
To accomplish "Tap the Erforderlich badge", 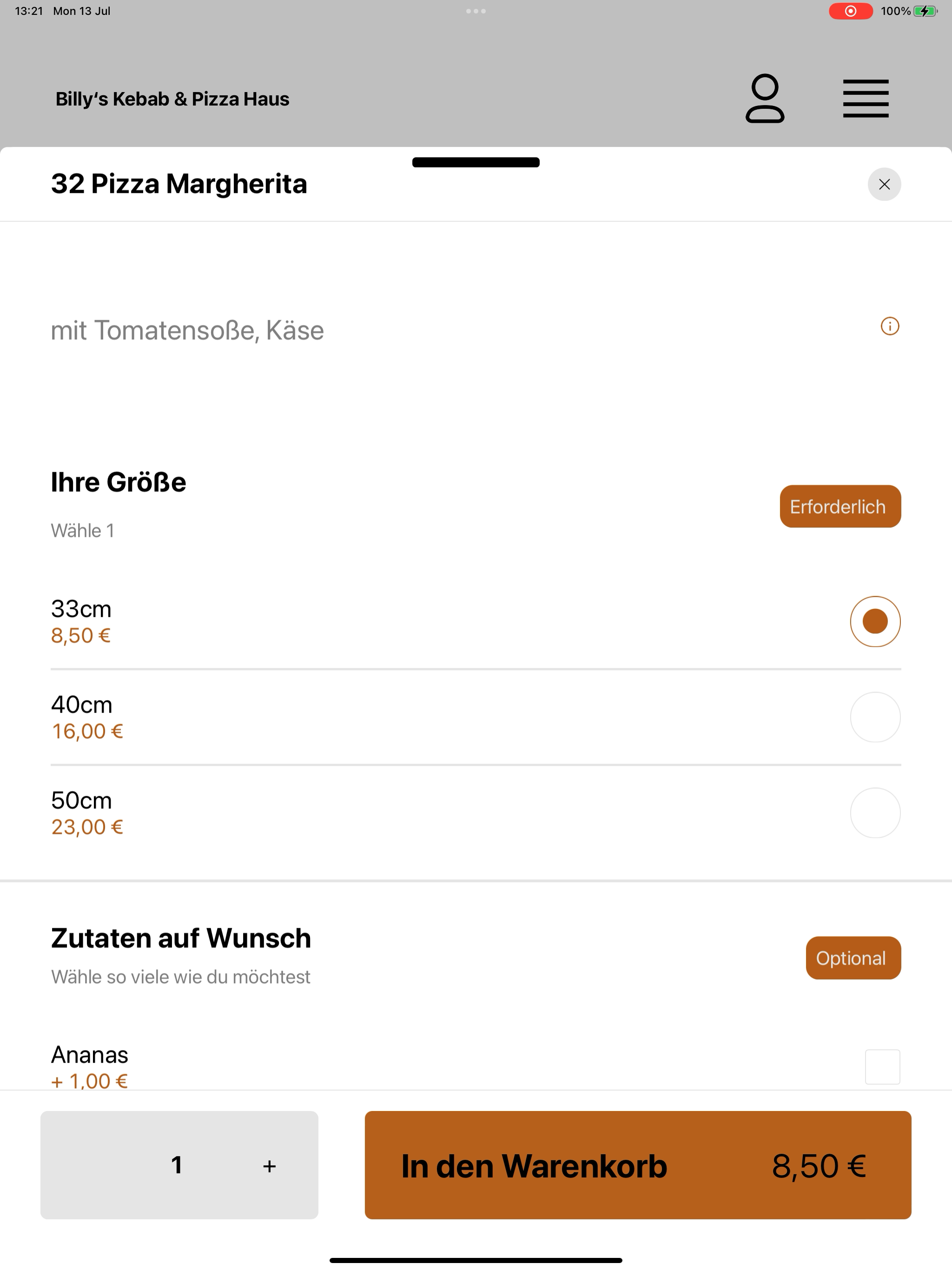I will 840,506.
